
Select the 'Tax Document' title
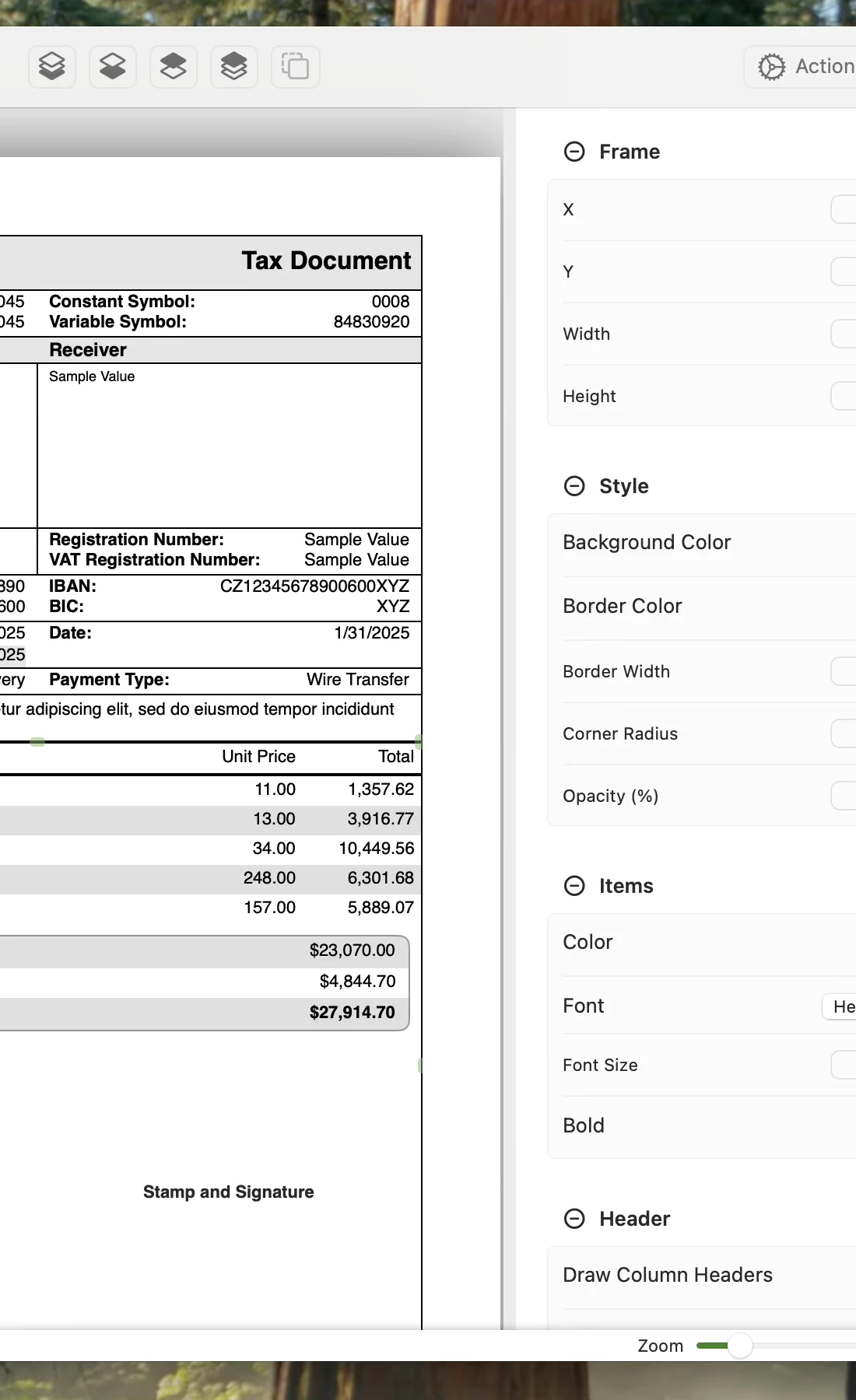[326, 261]
